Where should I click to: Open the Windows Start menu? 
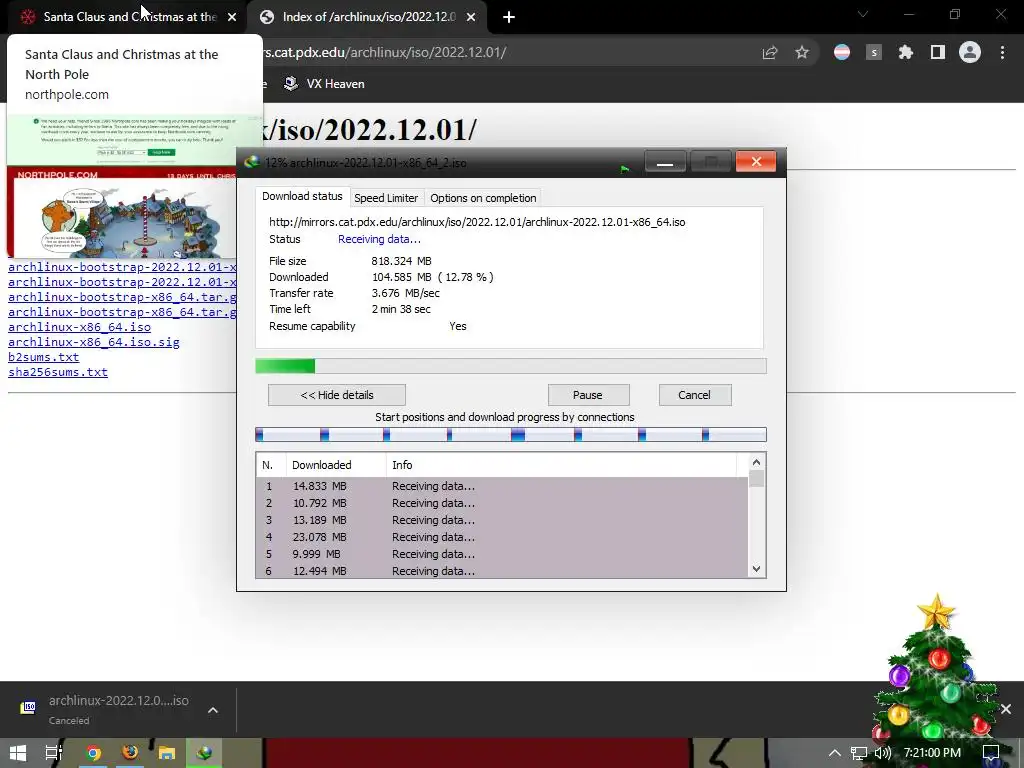point(18,753)
